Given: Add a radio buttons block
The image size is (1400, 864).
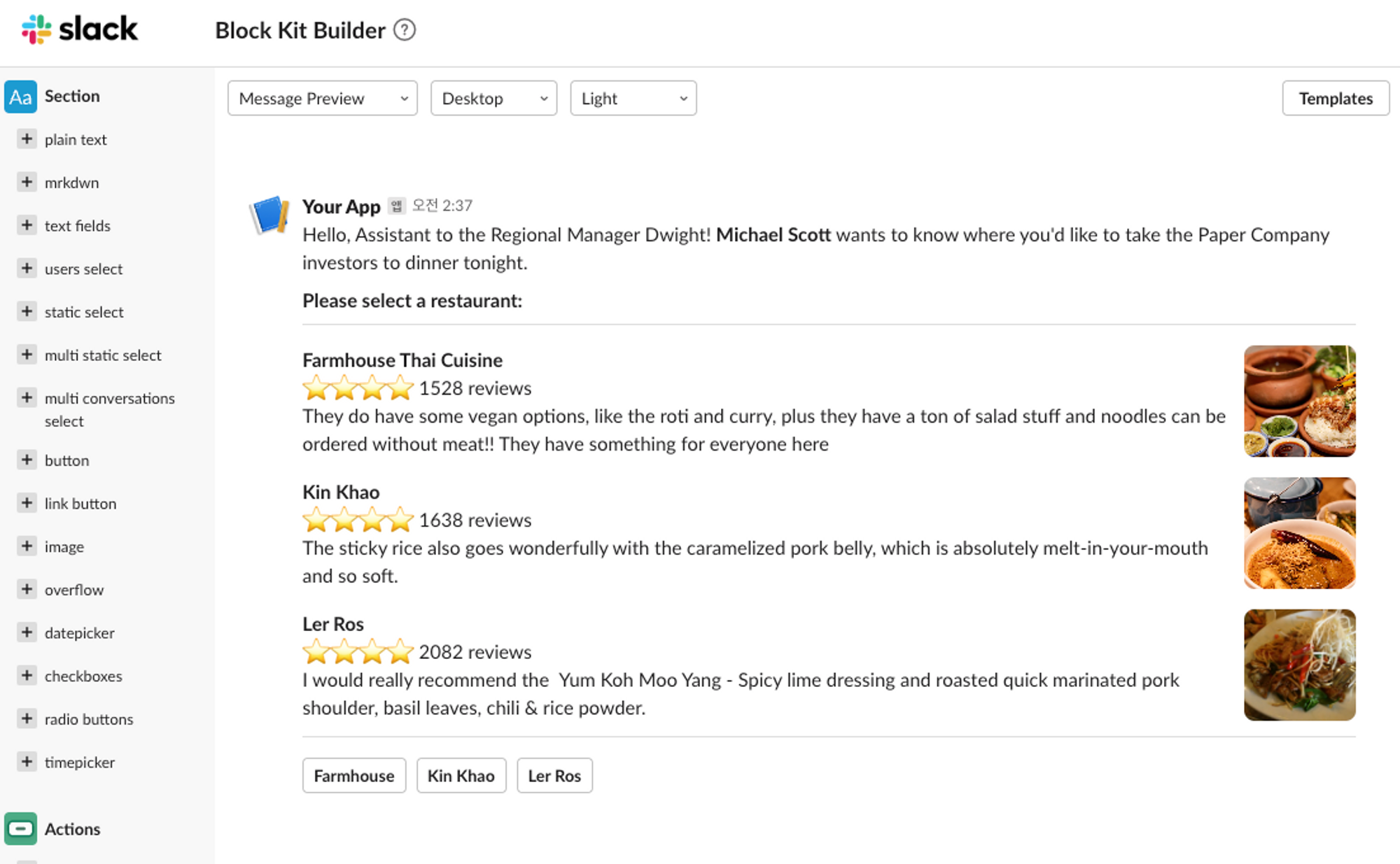Looking at the screenshot, I should coord(27,718).
